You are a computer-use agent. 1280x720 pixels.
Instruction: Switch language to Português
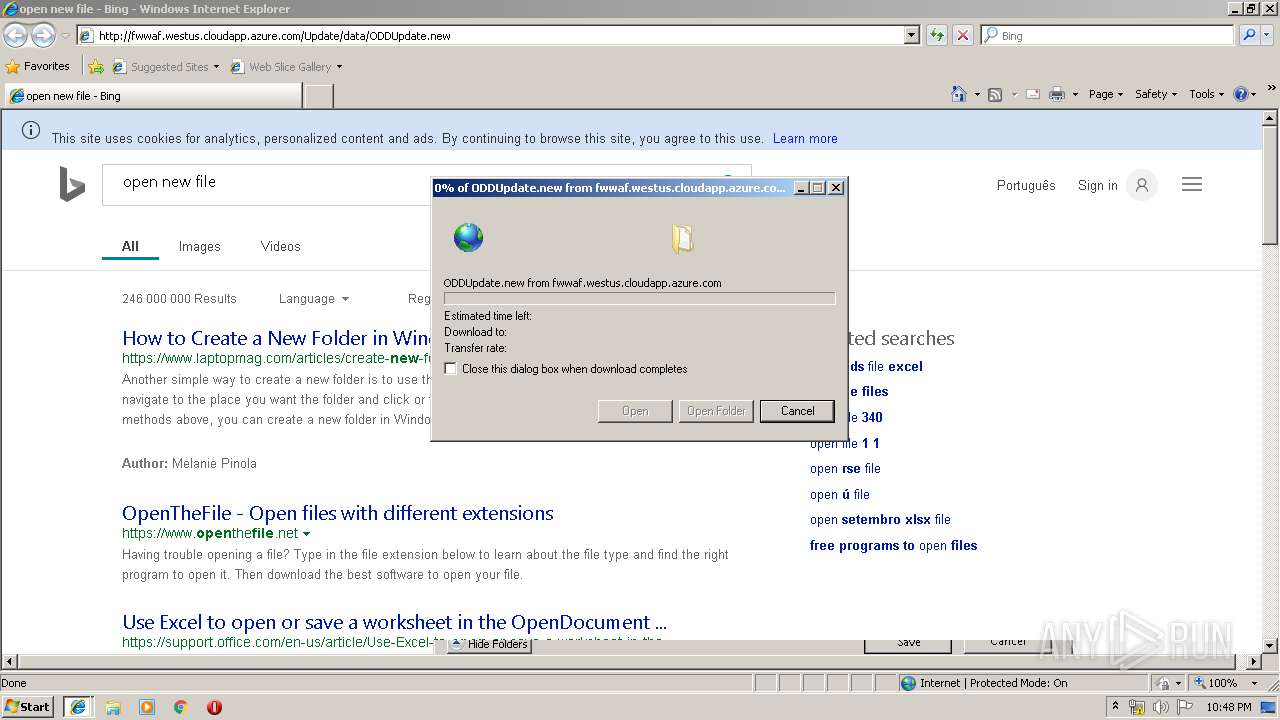[x=1026, y=185]
